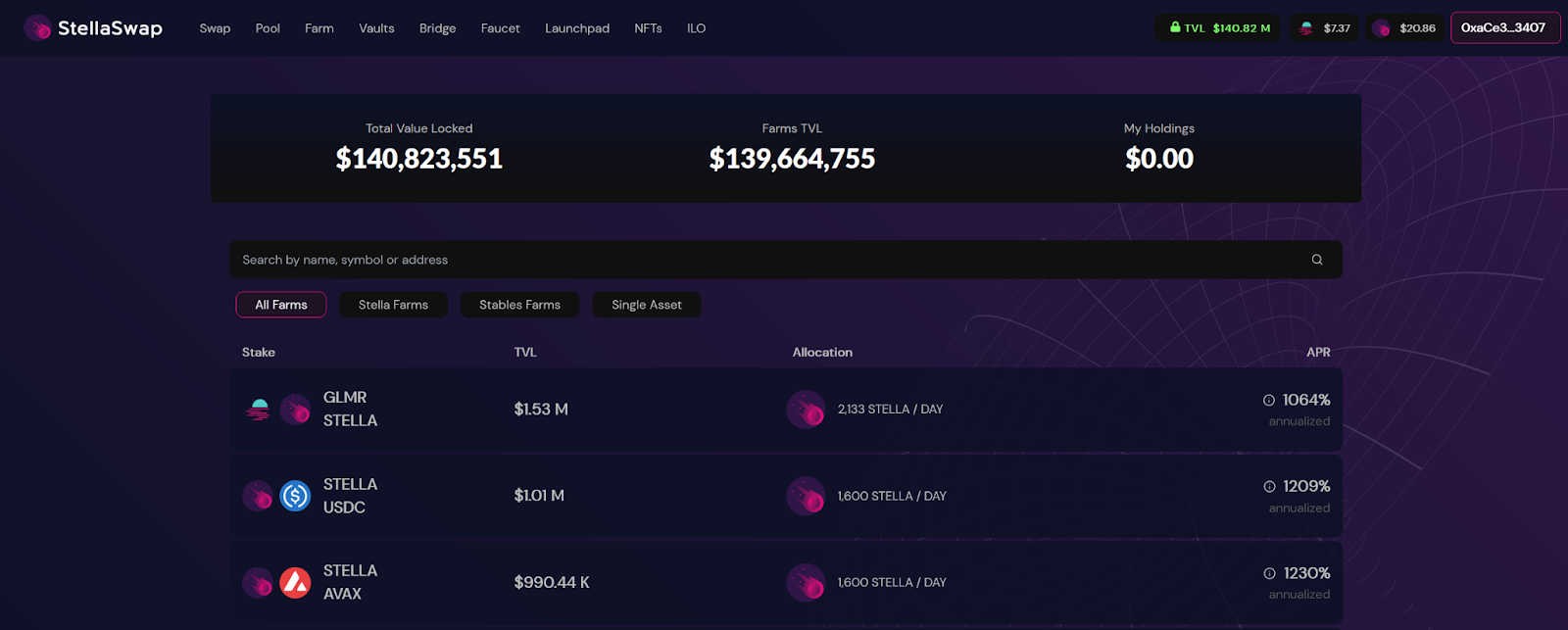1568x630 pixels.
Task: Click the $990.44 K TVL value
Action: tap(552, 582)
